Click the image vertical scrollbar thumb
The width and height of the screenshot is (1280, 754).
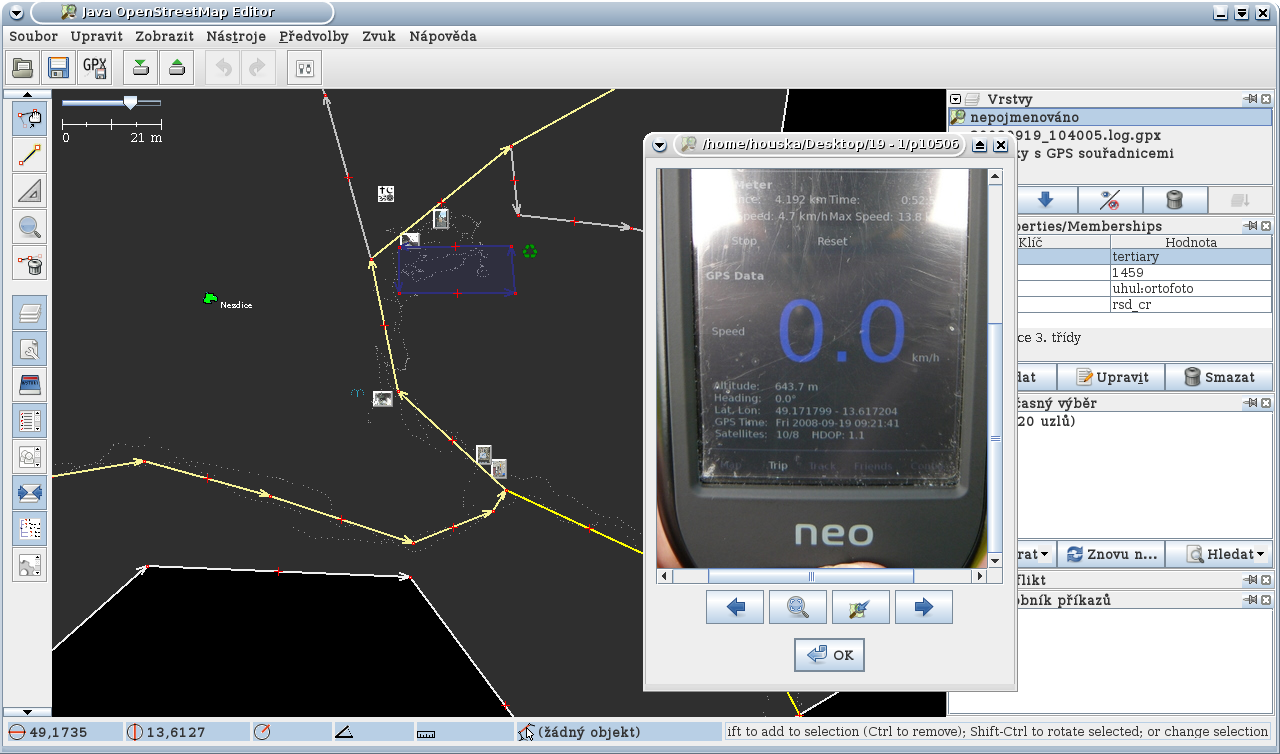click(x=995, y=438)
